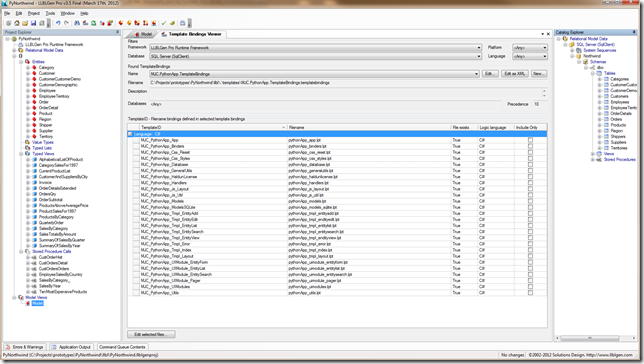This screenshot has width=644, height=364.
Task: Click the pythonApp_js_util.lpt filename cell
Action: 369,195
